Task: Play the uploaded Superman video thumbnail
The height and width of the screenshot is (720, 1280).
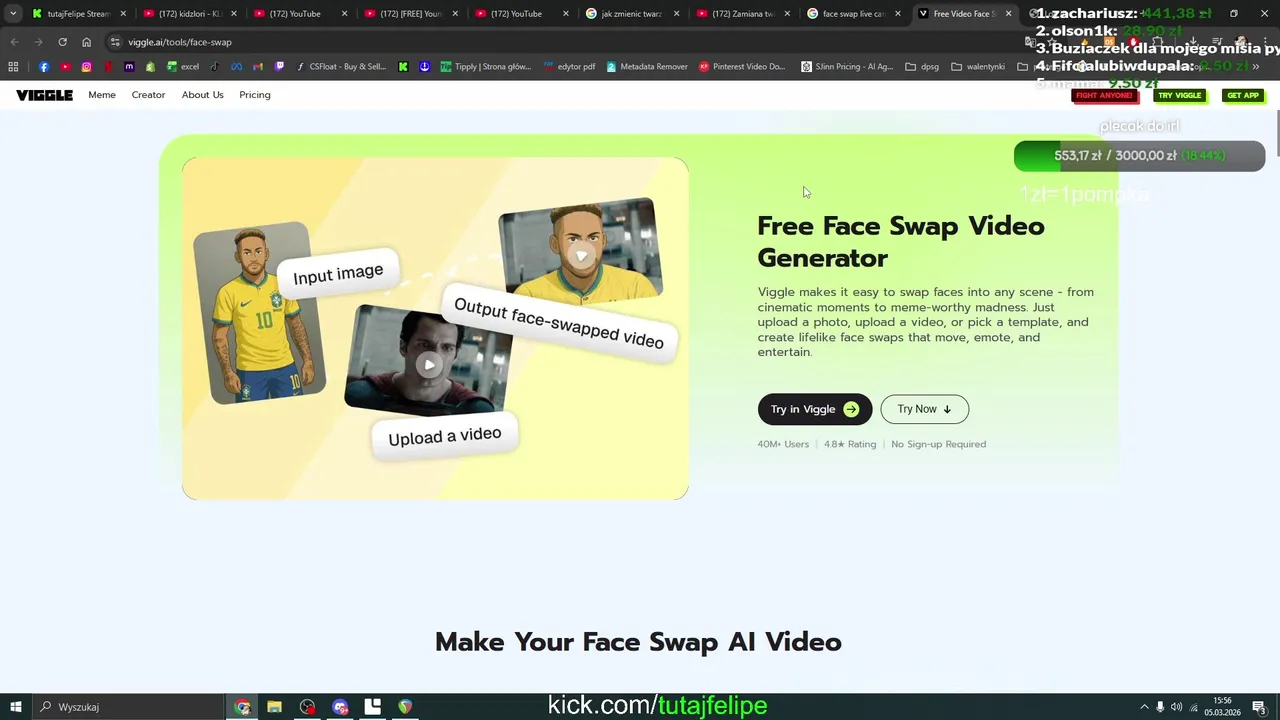Action: (x=429, y=363)
